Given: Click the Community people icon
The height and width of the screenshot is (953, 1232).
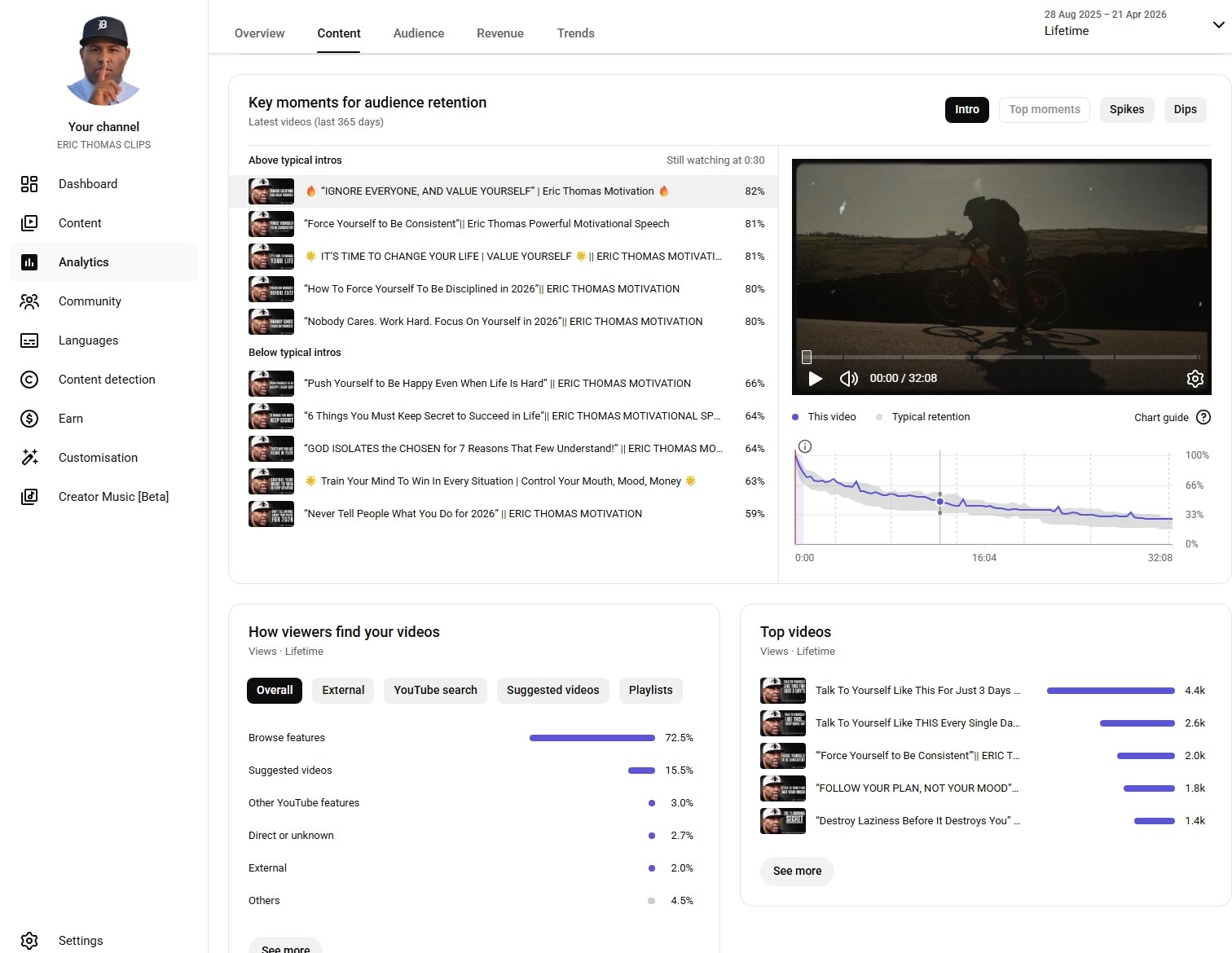Looking at the screenshot, I should coord(29,301).
